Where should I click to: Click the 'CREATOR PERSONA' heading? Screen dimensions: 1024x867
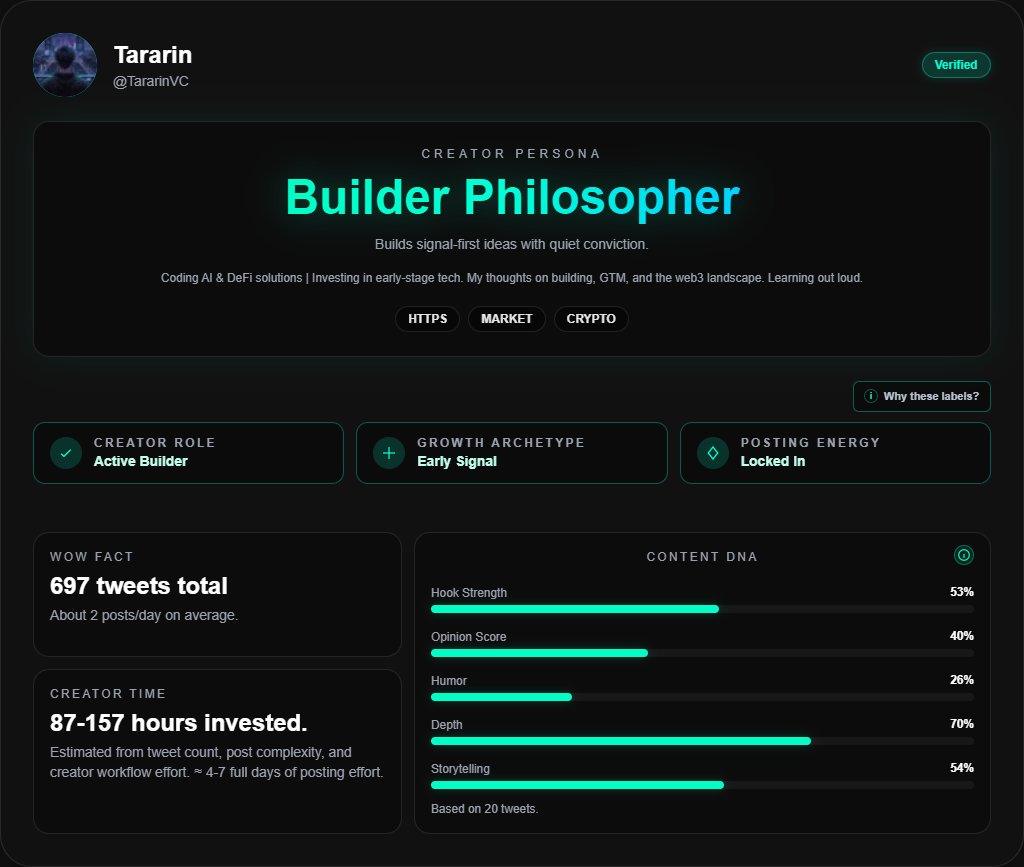tap(511, 153)
